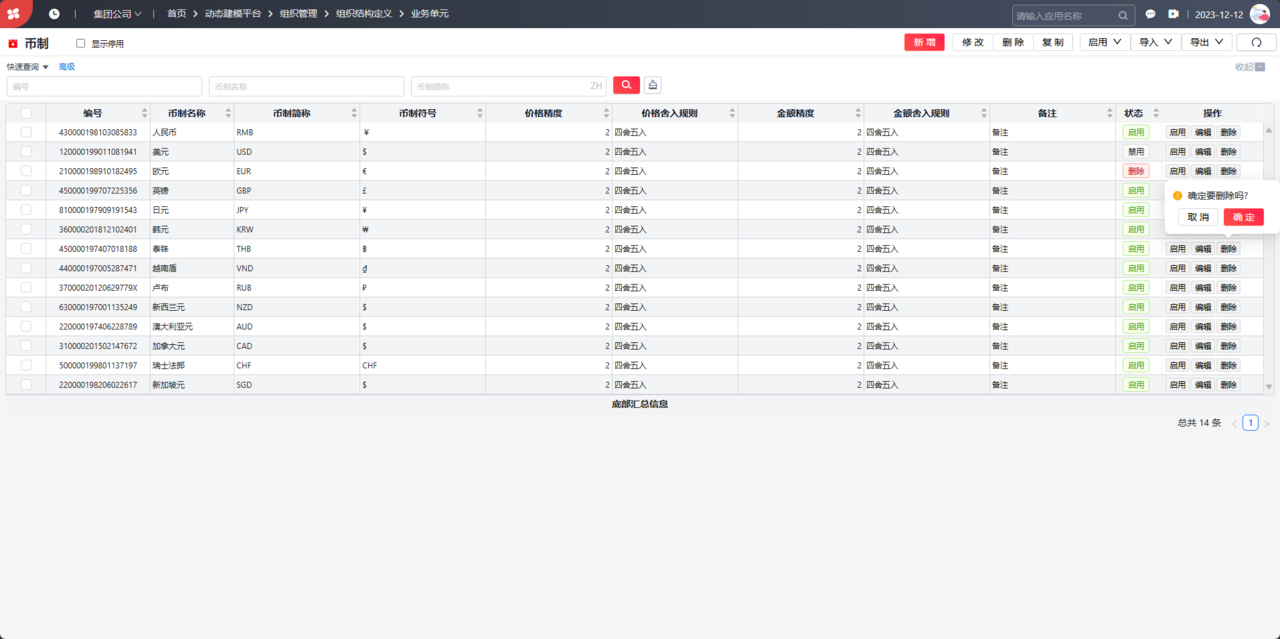Image resolution: width=1280 pixels, height=639 pixels.
Task: Sort by 金额精度 column arrows
Action: 858,113
